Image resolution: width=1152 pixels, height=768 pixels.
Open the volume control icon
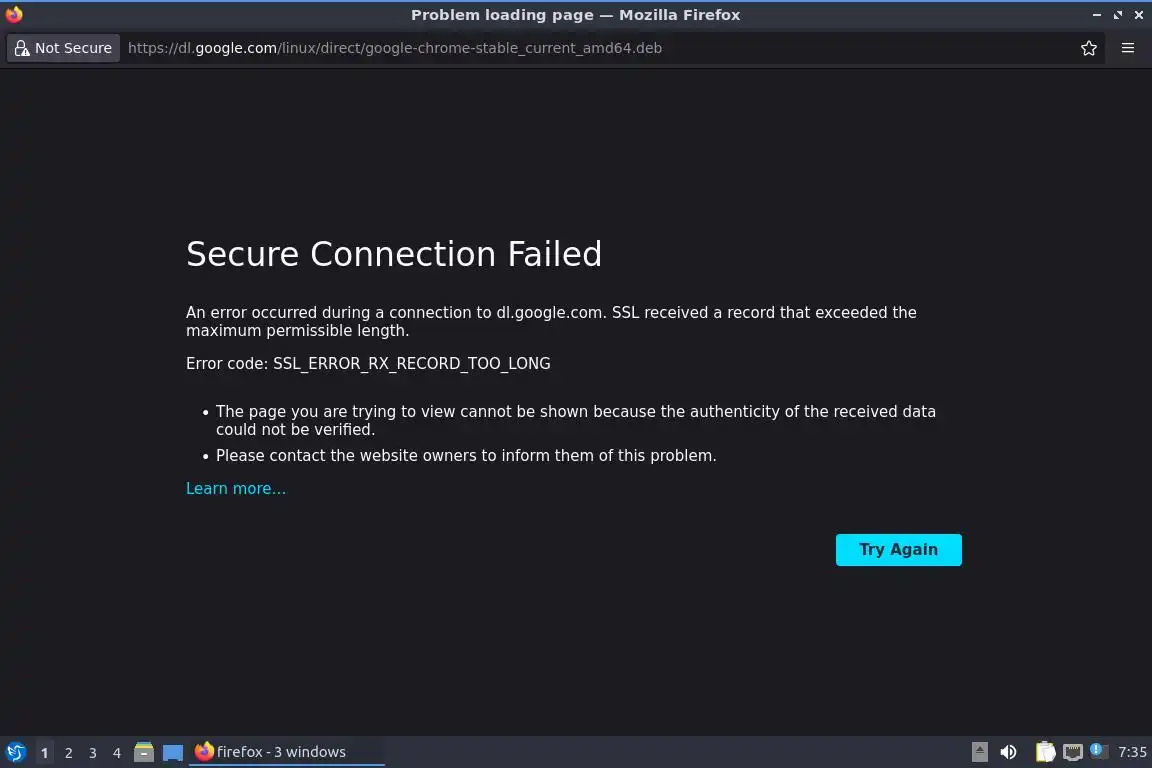coord(1009,752)
